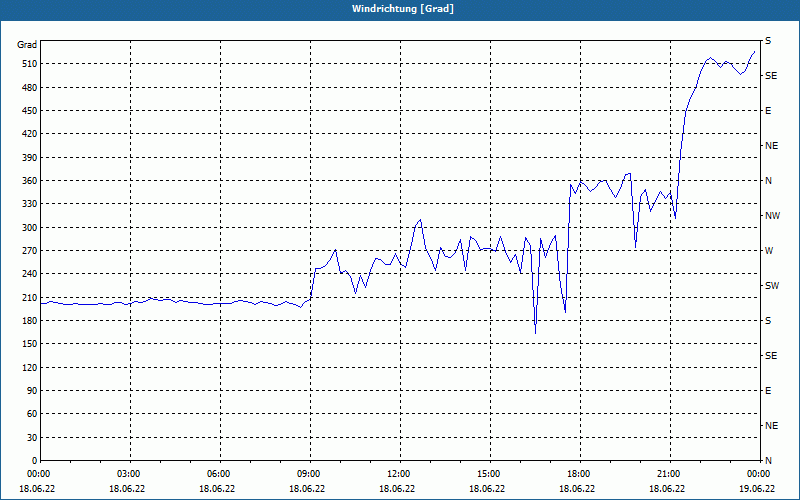Click the 09:00 time label

tap(309, 474)
